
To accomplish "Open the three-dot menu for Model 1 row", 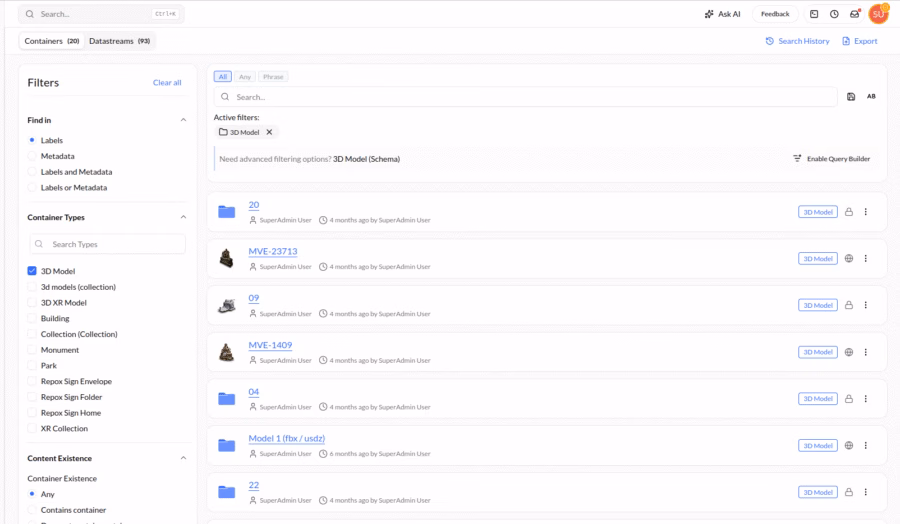I will click(x=866, y=445).
